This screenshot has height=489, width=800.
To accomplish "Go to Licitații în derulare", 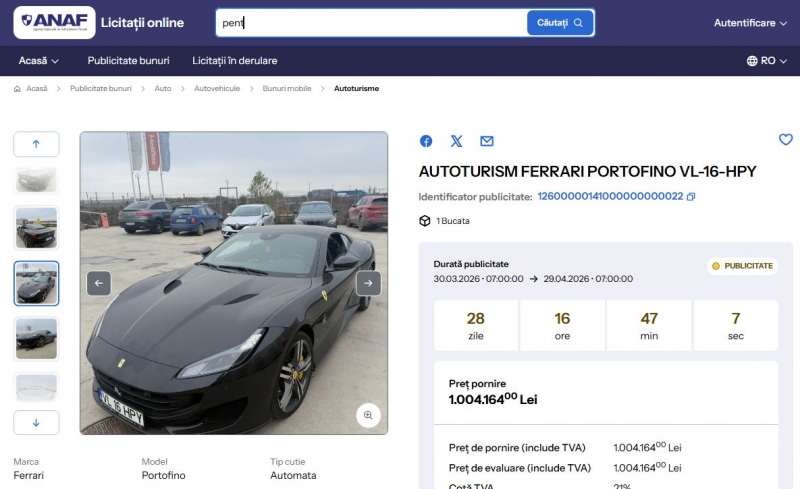I will point(235,61).
